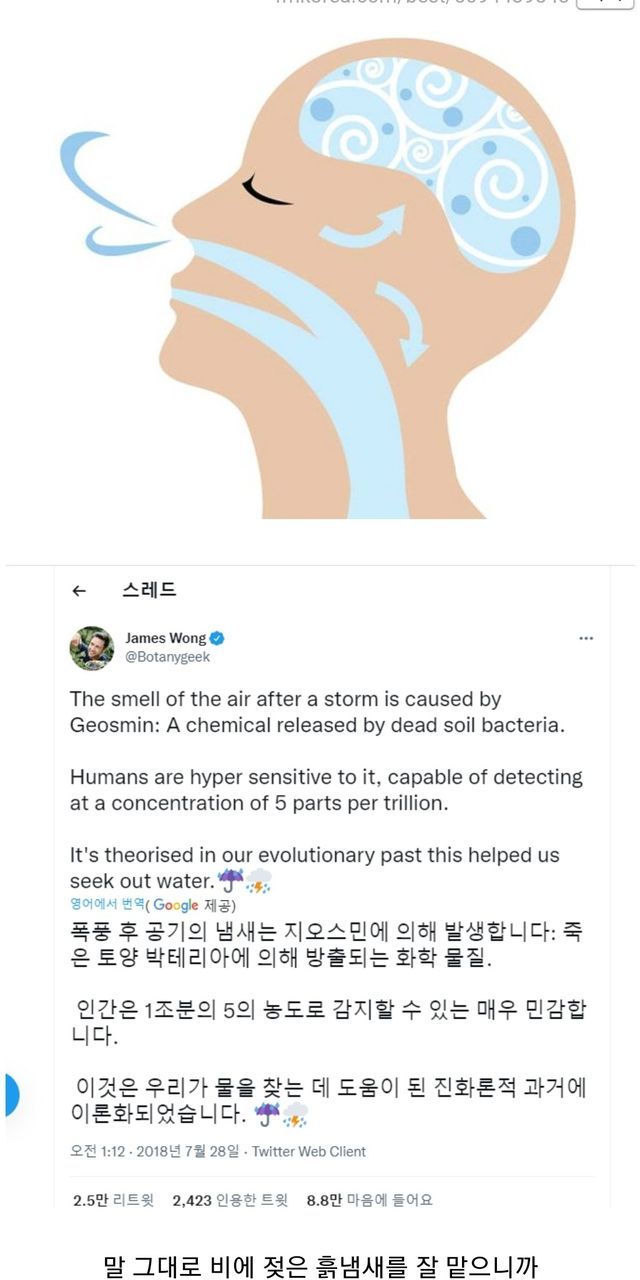View the 2,423 인용한 트윗 list
640x1280 pixels.
tap(230, 1200)
